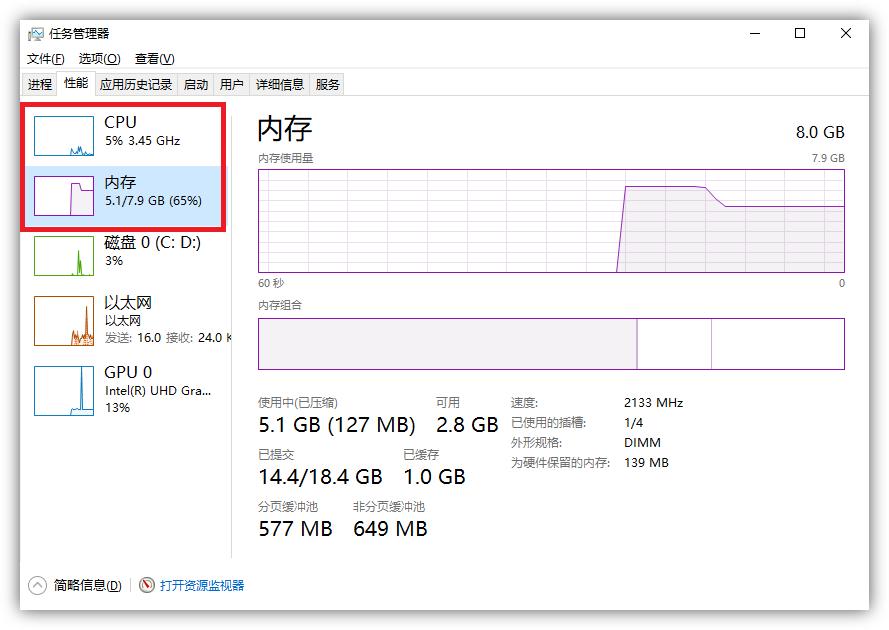Open 磁盘 0 (C: D:) performance view
The width and height of the screenshot is (889, 630).
(x=125, y=255)
